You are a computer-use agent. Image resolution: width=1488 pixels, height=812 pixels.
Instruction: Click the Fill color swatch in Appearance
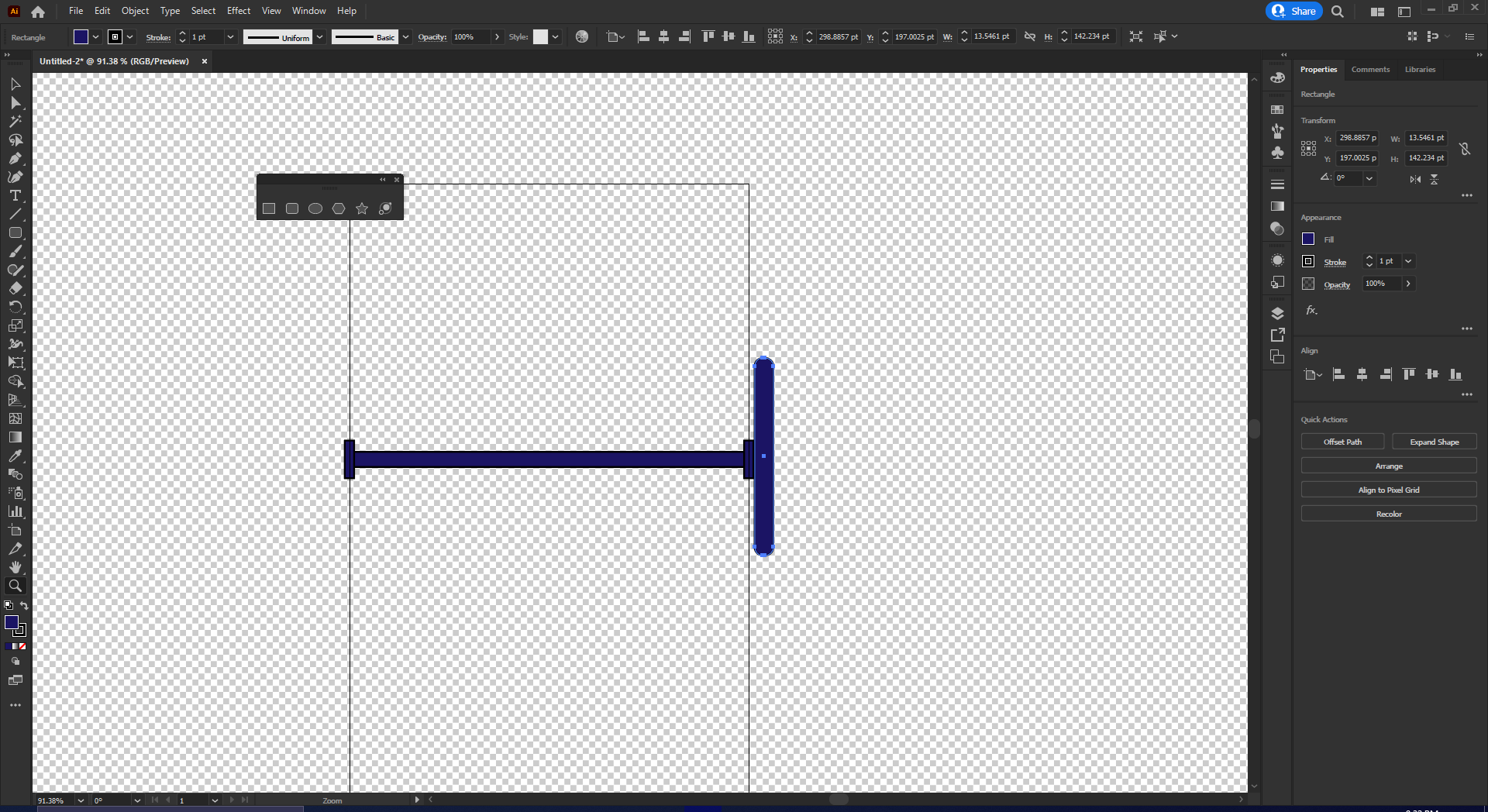[1307, 239]
